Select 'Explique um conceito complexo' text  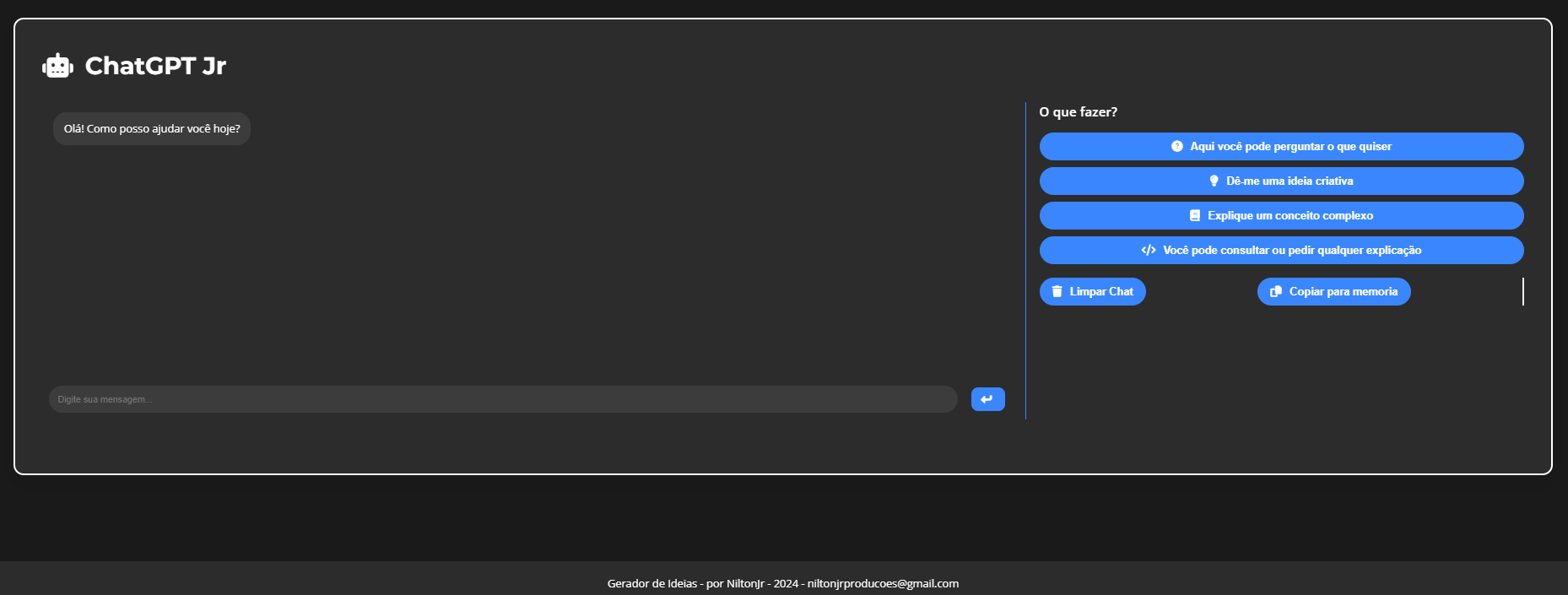click(x=1290, y=215)
